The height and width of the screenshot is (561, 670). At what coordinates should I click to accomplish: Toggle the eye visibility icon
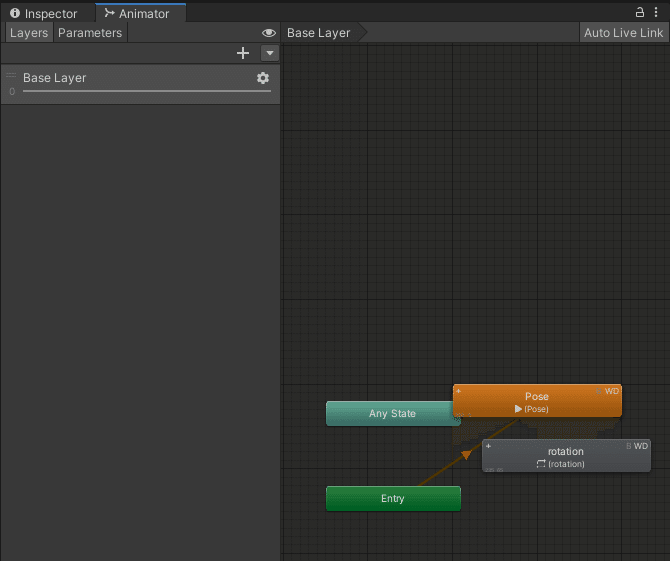click(x=269, y=33)
